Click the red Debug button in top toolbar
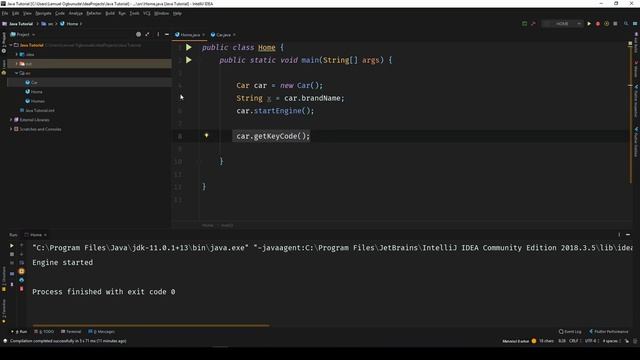The image size is (640, 360). 598,24
